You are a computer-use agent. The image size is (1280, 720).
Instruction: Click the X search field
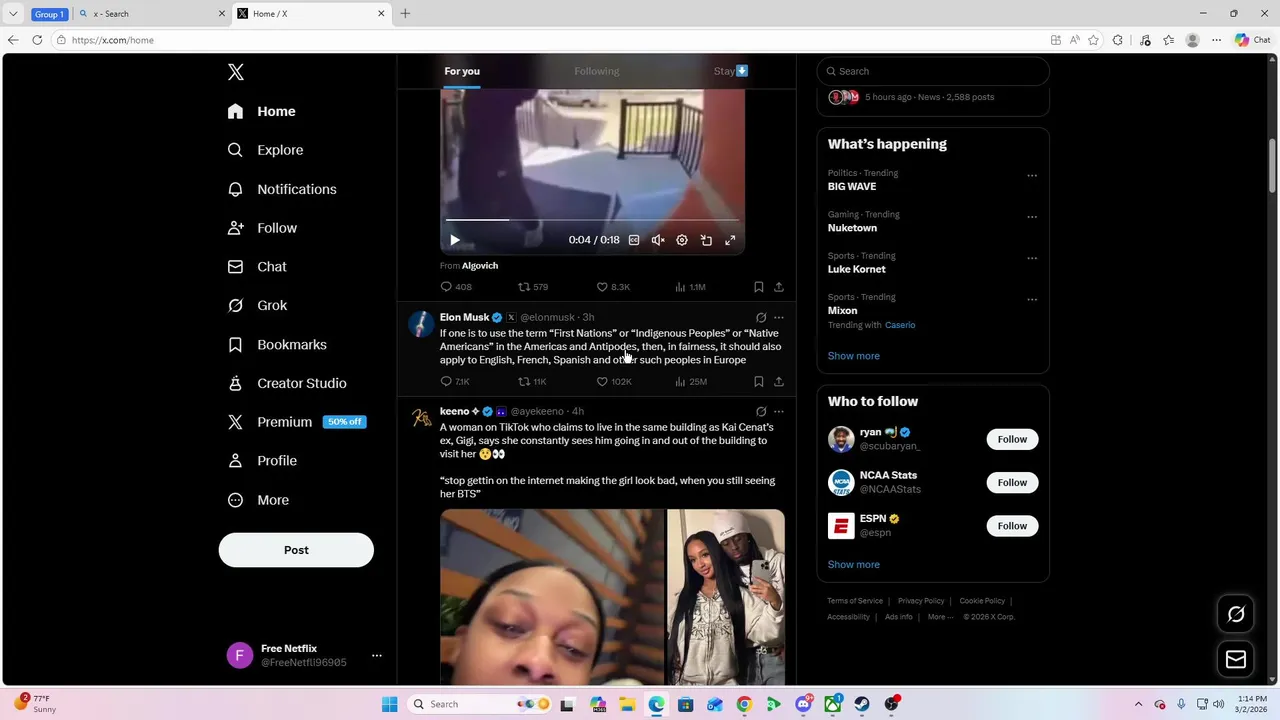click(x=933, y=71)
